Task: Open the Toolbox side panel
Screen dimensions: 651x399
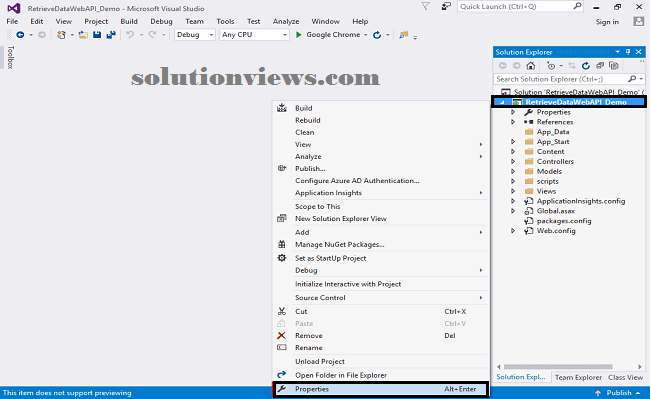Action: [10, 57]
